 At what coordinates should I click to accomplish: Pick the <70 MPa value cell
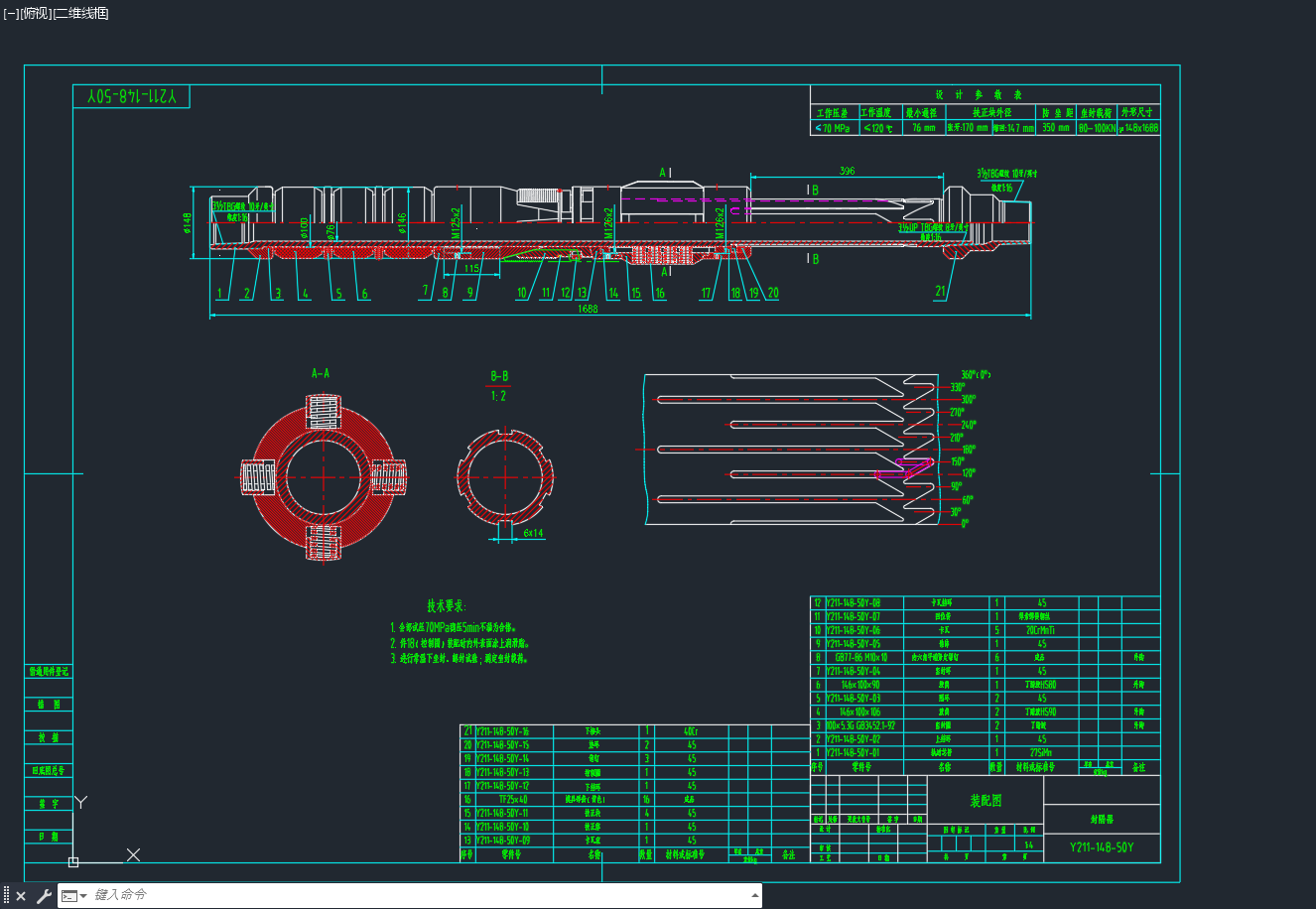[833, 128]
